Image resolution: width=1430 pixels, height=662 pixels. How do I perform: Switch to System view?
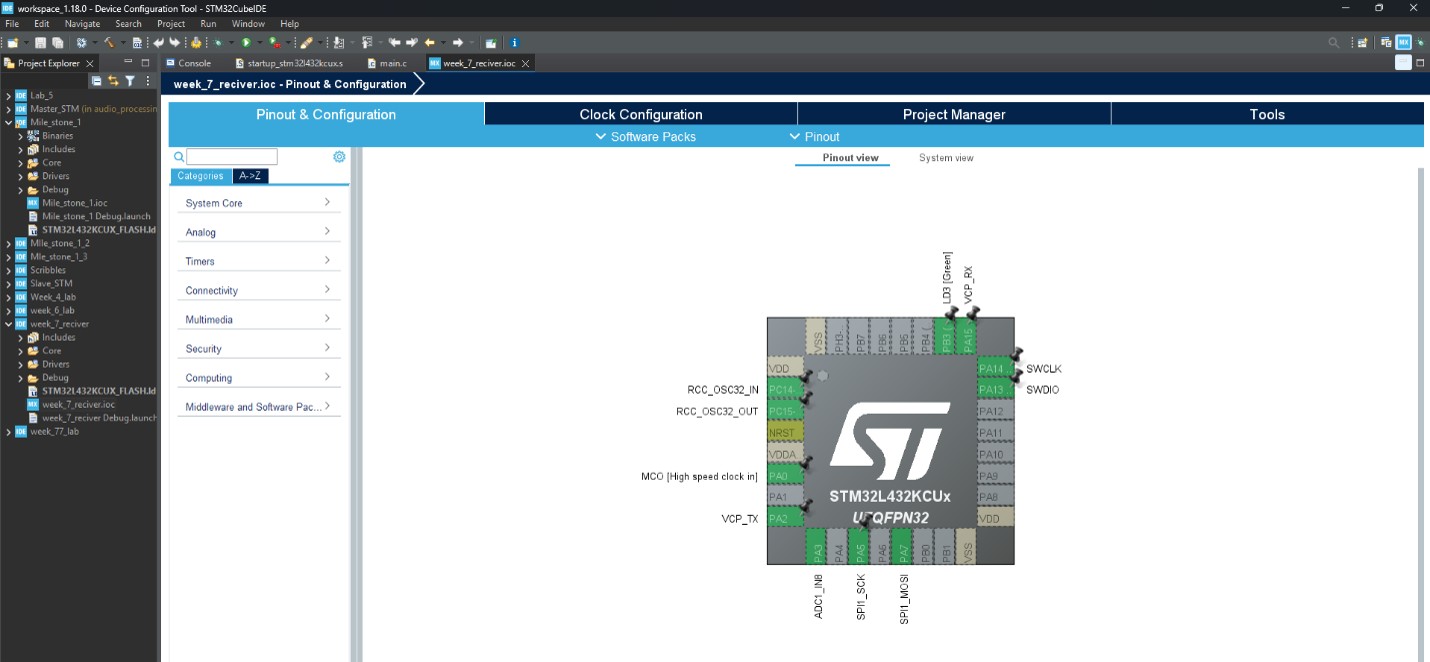coord(946,158)
